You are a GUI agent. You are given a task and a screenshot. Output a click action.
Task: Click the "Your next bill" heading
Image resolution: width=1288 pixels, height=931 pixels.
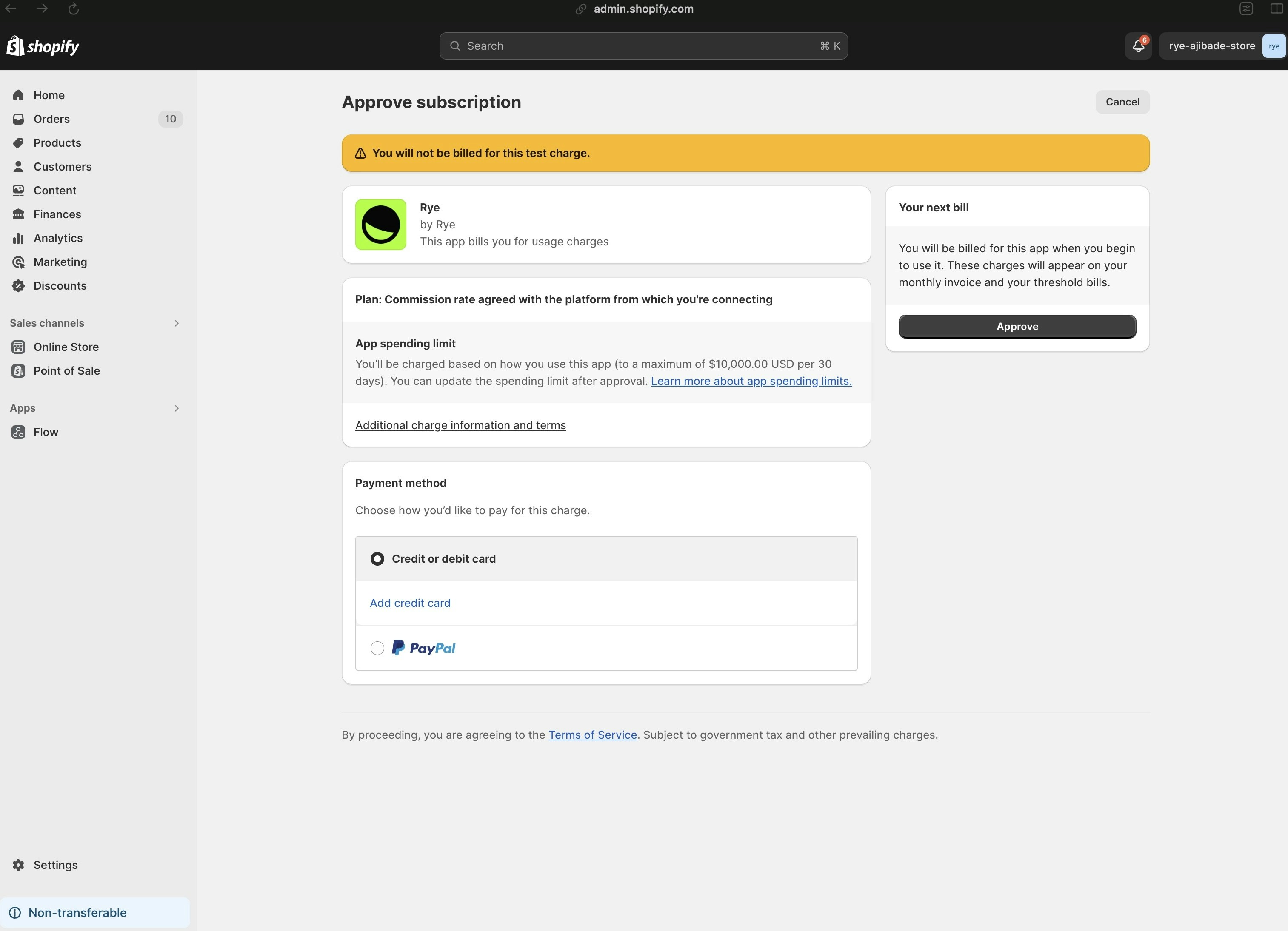pyautogui.click(x=934, y=207)
